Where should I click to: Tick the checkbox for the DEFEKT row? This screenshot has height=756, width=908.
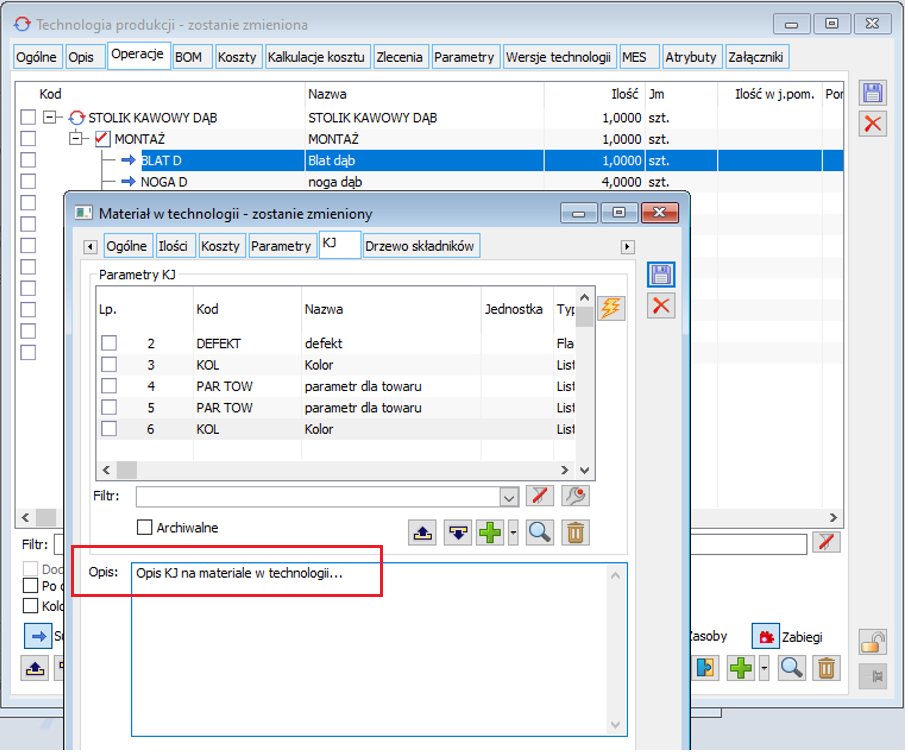[109, 343]
